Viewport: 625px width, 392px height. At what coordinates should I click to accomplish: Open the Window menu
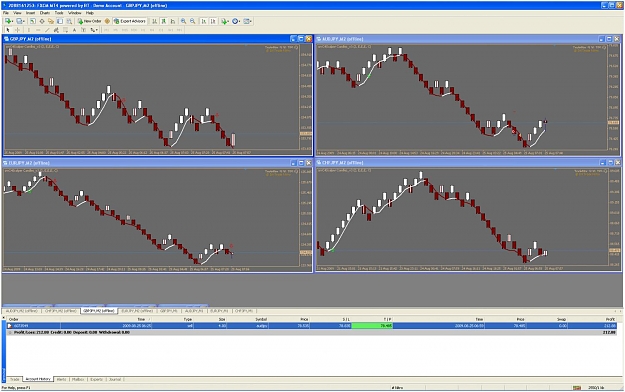pos(75,13)
